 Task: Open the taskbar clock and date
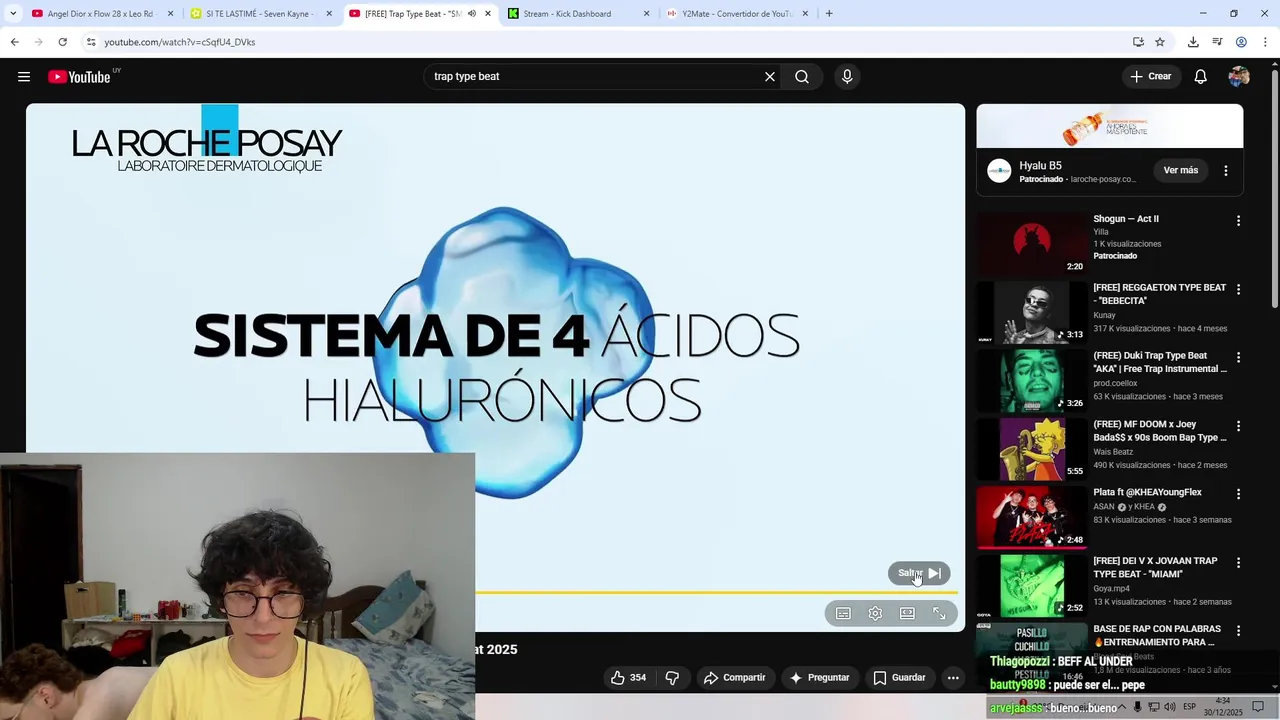point(1223,707)
